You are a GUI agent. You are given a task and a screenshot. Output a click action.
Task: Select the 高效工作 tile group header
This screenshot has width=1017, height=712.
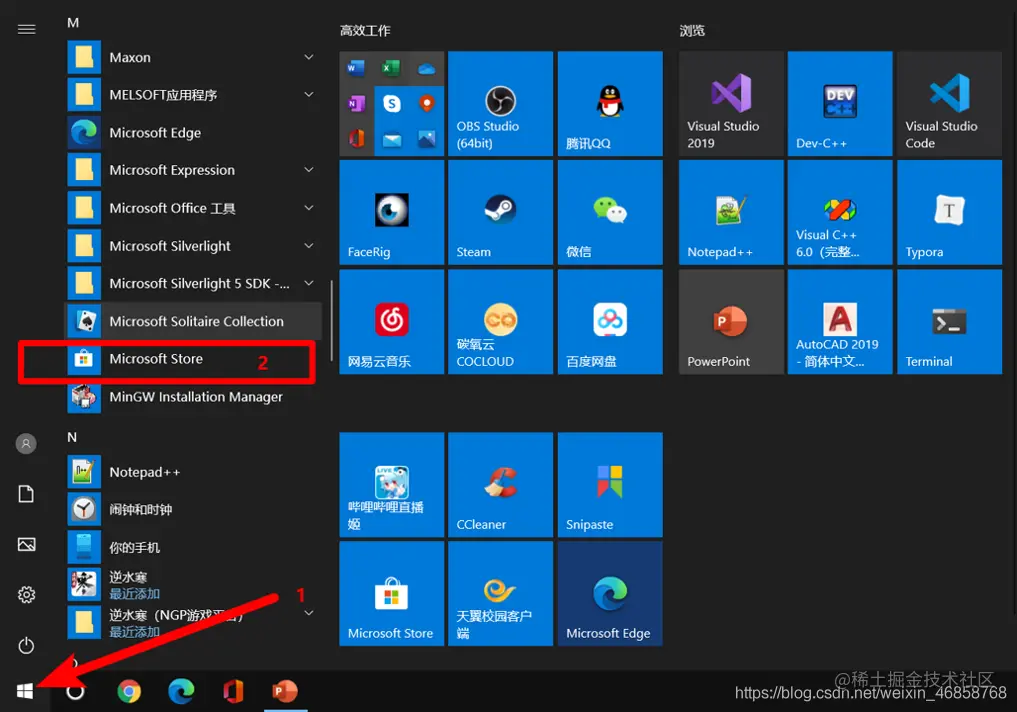point(365,30)
